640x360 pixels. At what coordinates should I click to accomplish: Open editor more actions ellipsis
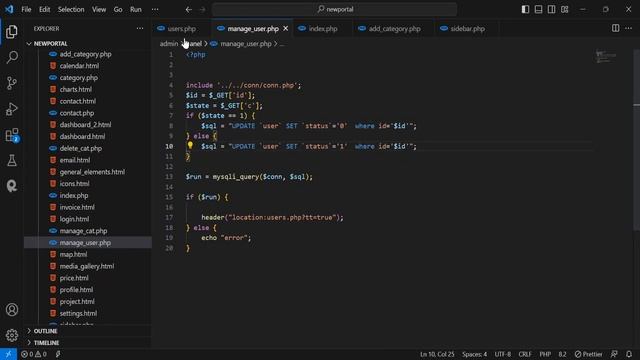(629, 28)
